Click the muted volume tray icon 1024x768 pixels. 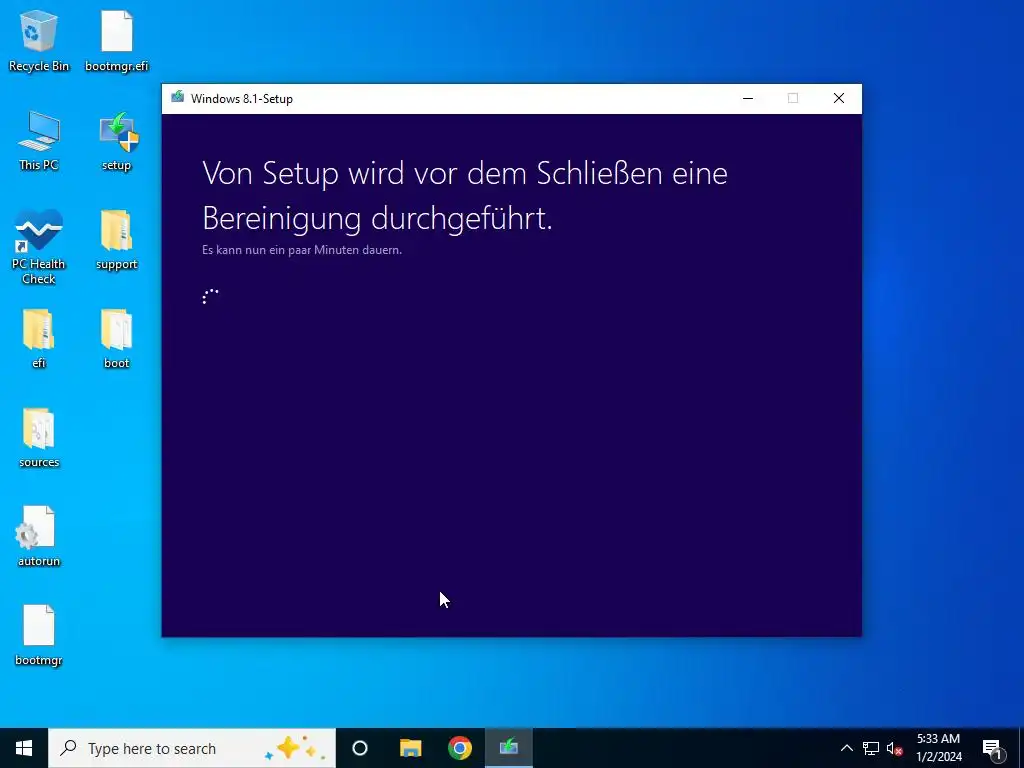(x=894, y=748)
